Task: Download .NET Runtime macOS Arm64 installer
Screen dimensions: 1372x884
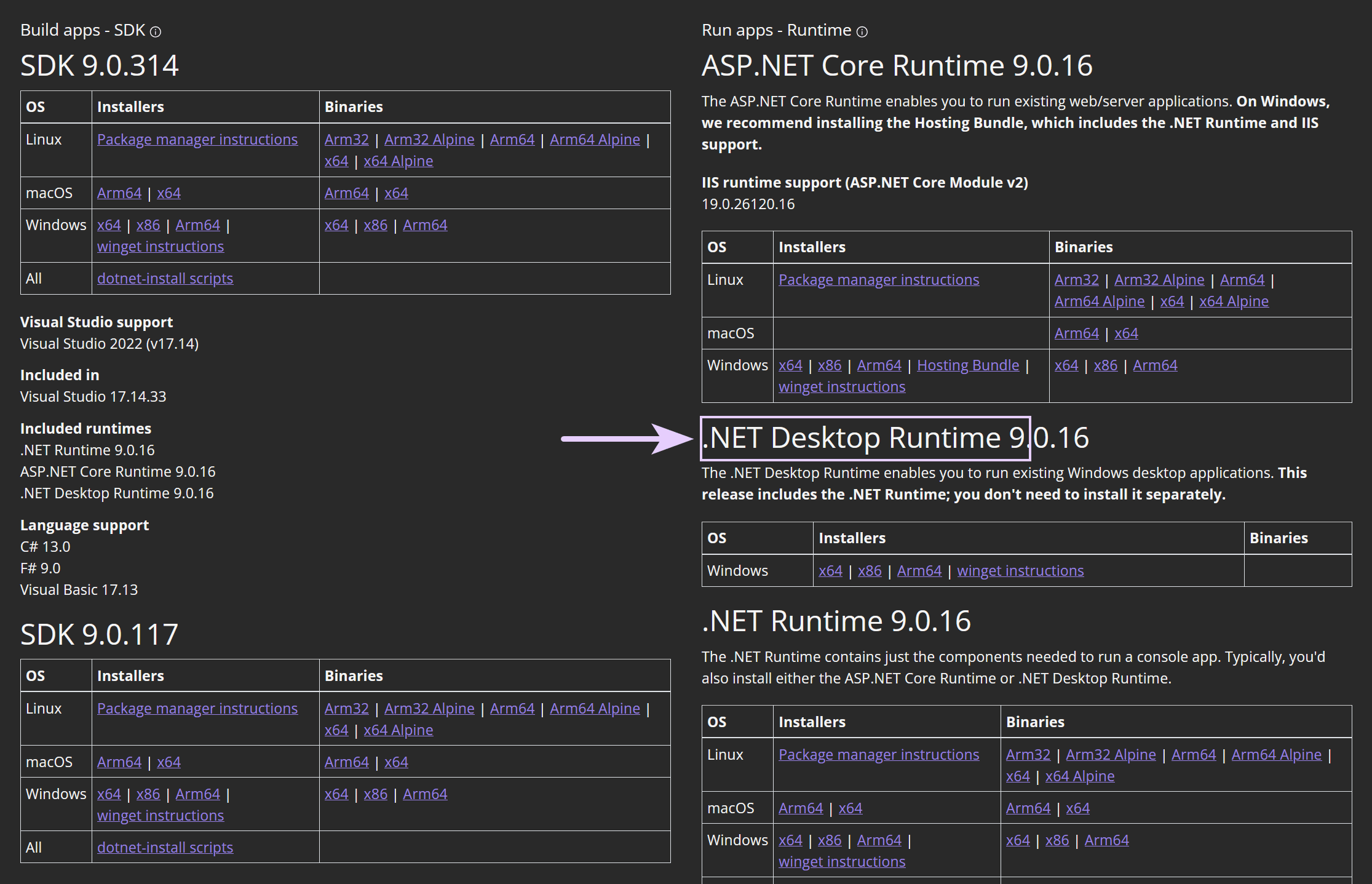Action: pyautogui.click(x=801, y=808)
